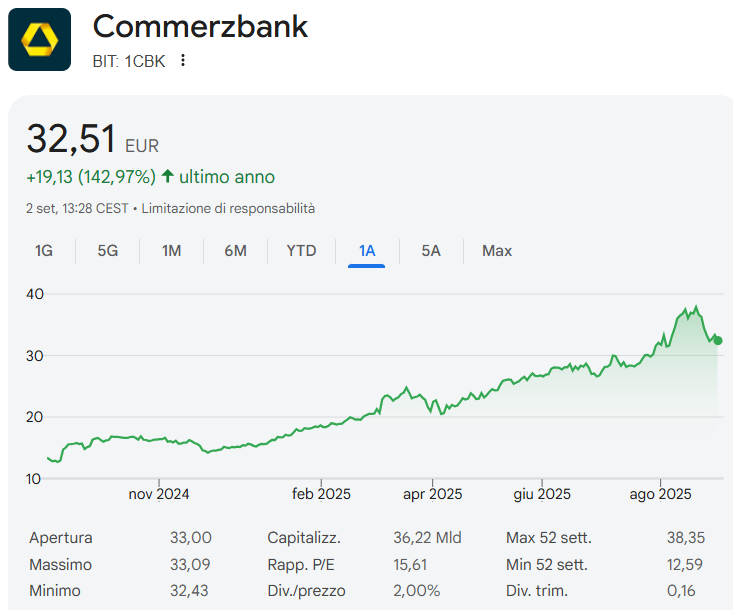Choose the 5A five-year tab
The width and height of the screenshot is (733, 610).
(431, 251)
